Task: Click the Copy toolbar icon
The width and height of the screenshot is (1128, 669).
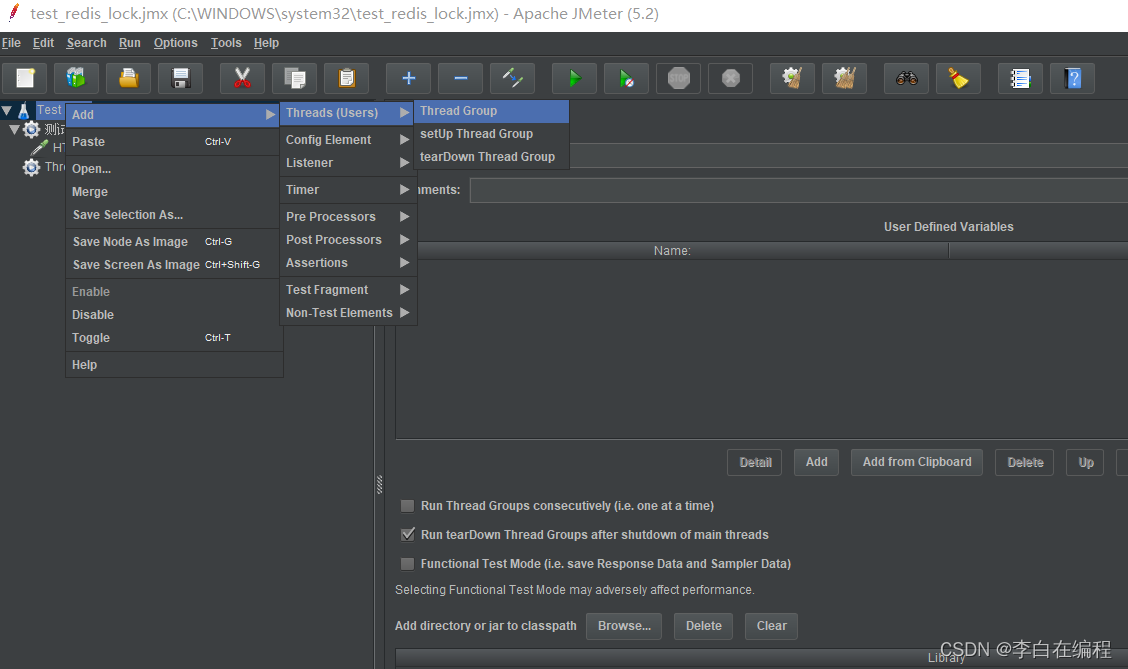Action: 294,78
